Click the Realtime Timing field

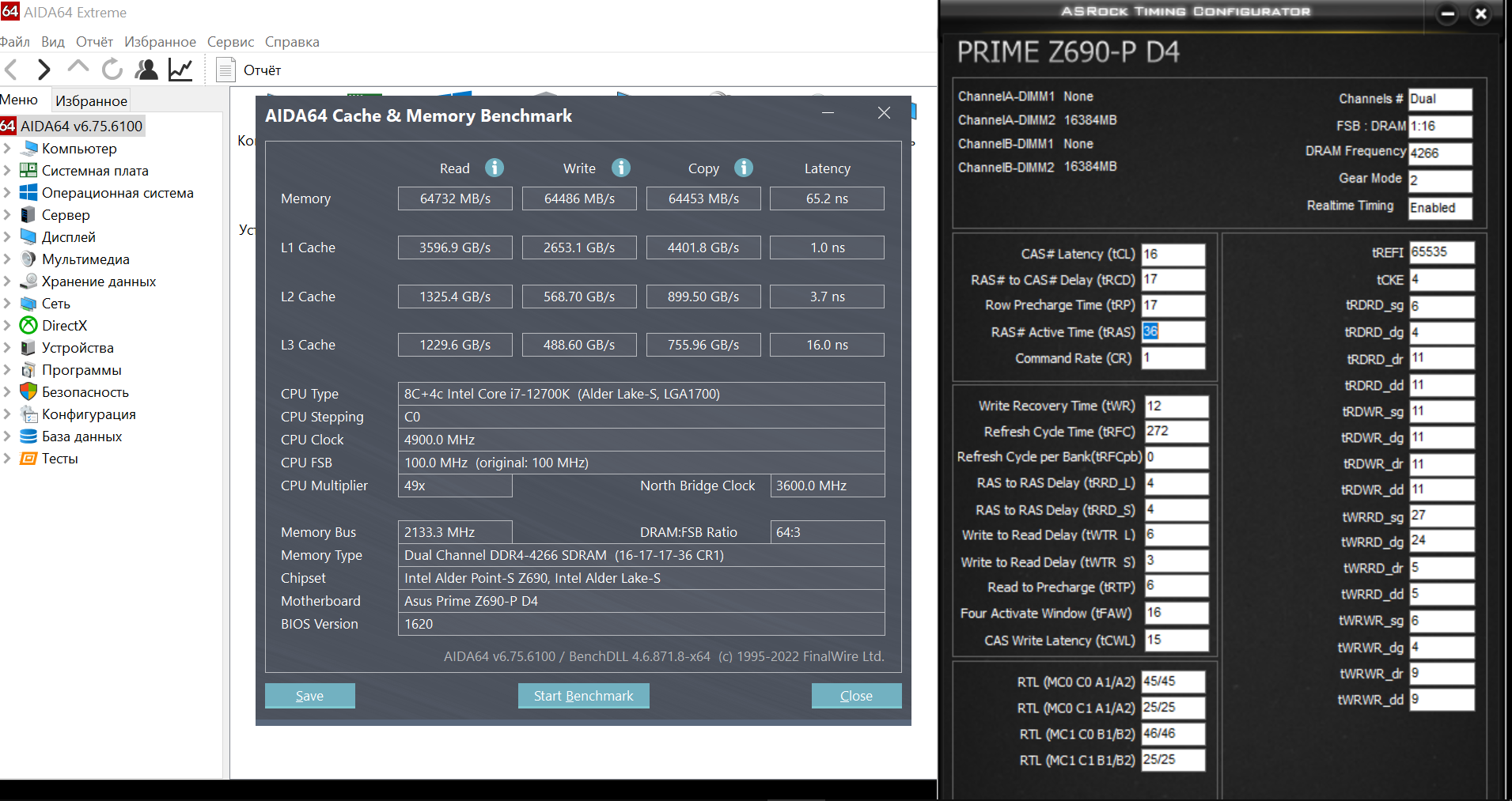[1440, 208]
